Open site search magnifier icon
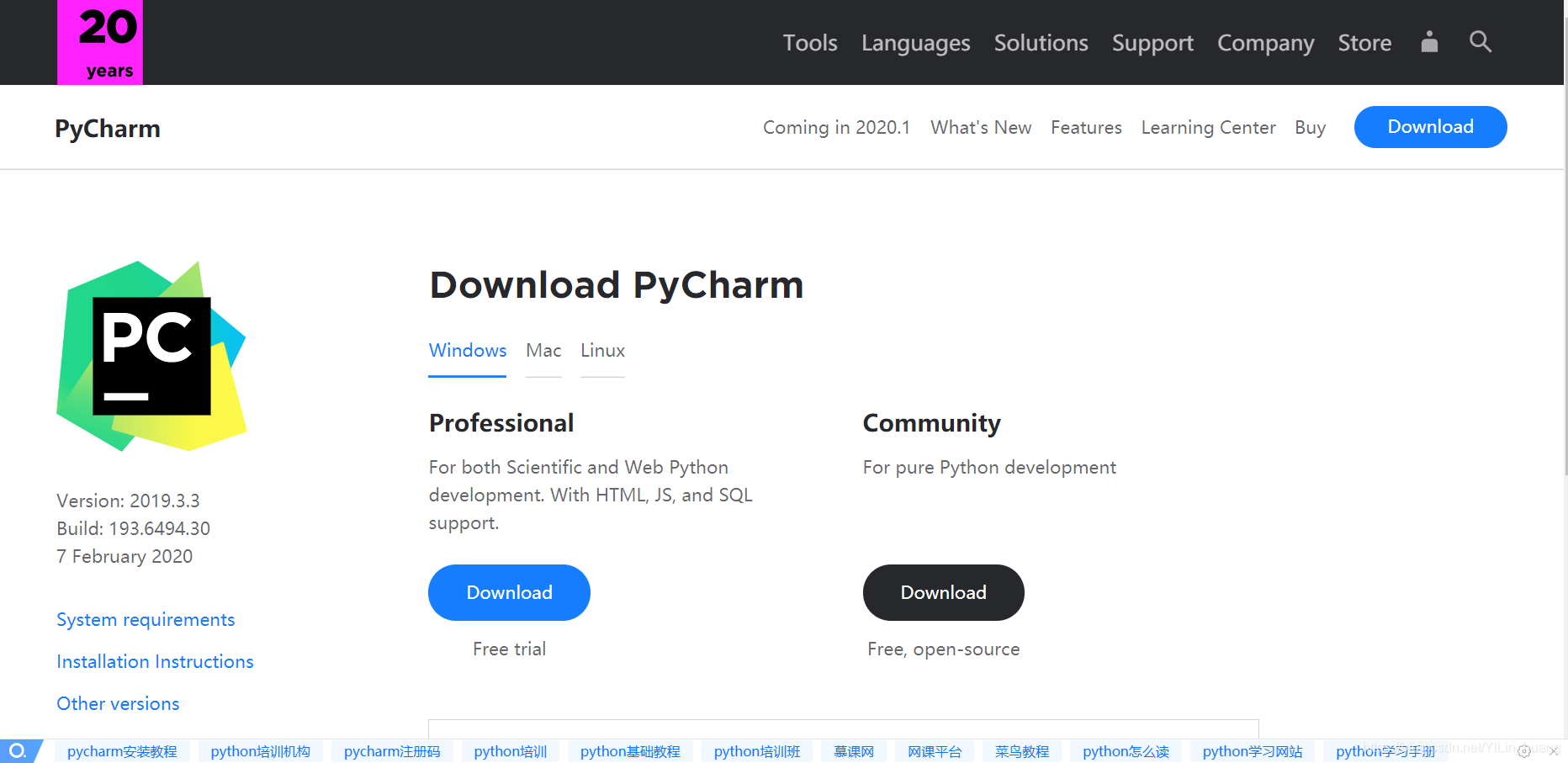The width and height of the screenshot is (1568, 763). (1481, 42)
